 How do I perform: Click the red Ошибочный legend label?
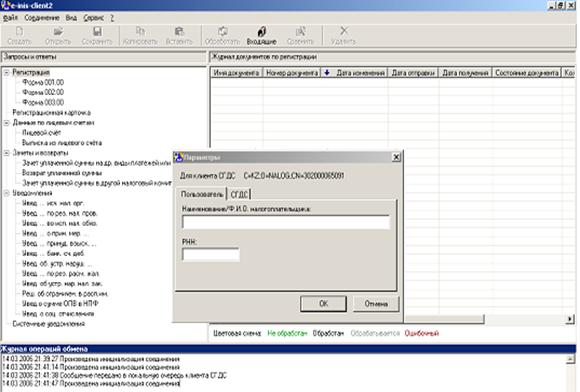click(x=422, y=333)
